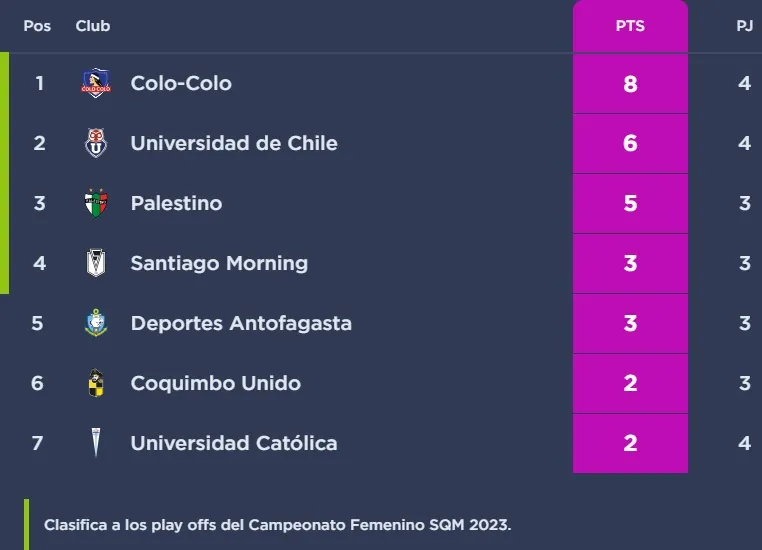The height and width of the screenshot is (550, 762).
Task: Sort table by PTS column header
Action: 630,26
